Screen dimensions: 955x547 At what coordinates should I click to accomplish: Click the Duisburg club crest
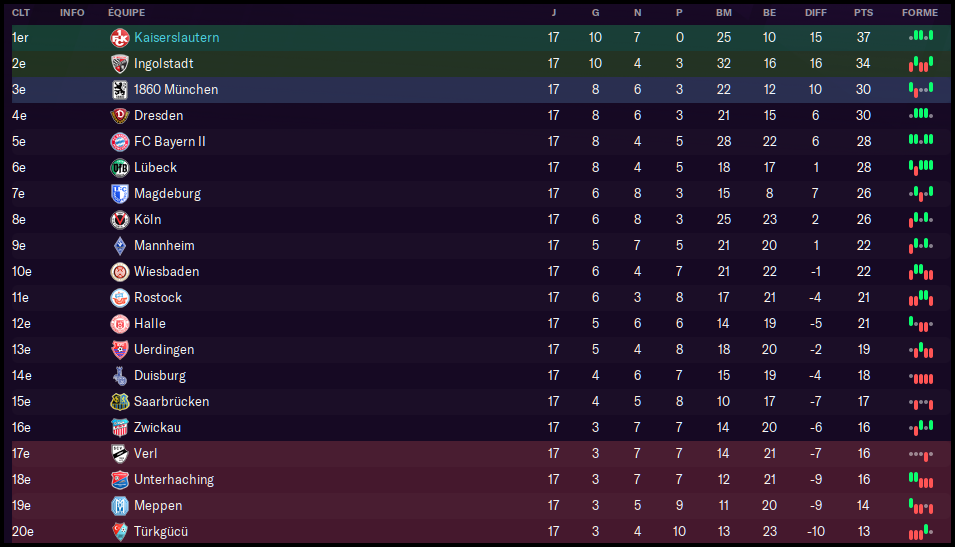[120, 375]
